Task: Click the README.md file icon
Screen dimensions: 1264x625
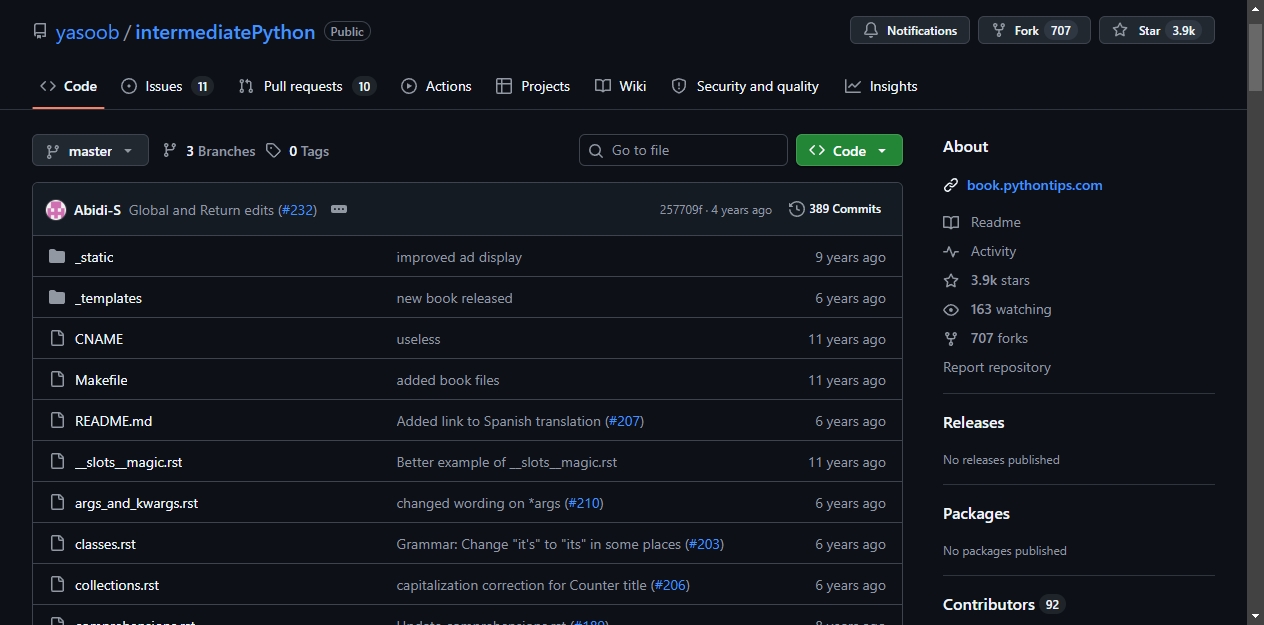Action: pyautogui.click(x=57, y=421)
